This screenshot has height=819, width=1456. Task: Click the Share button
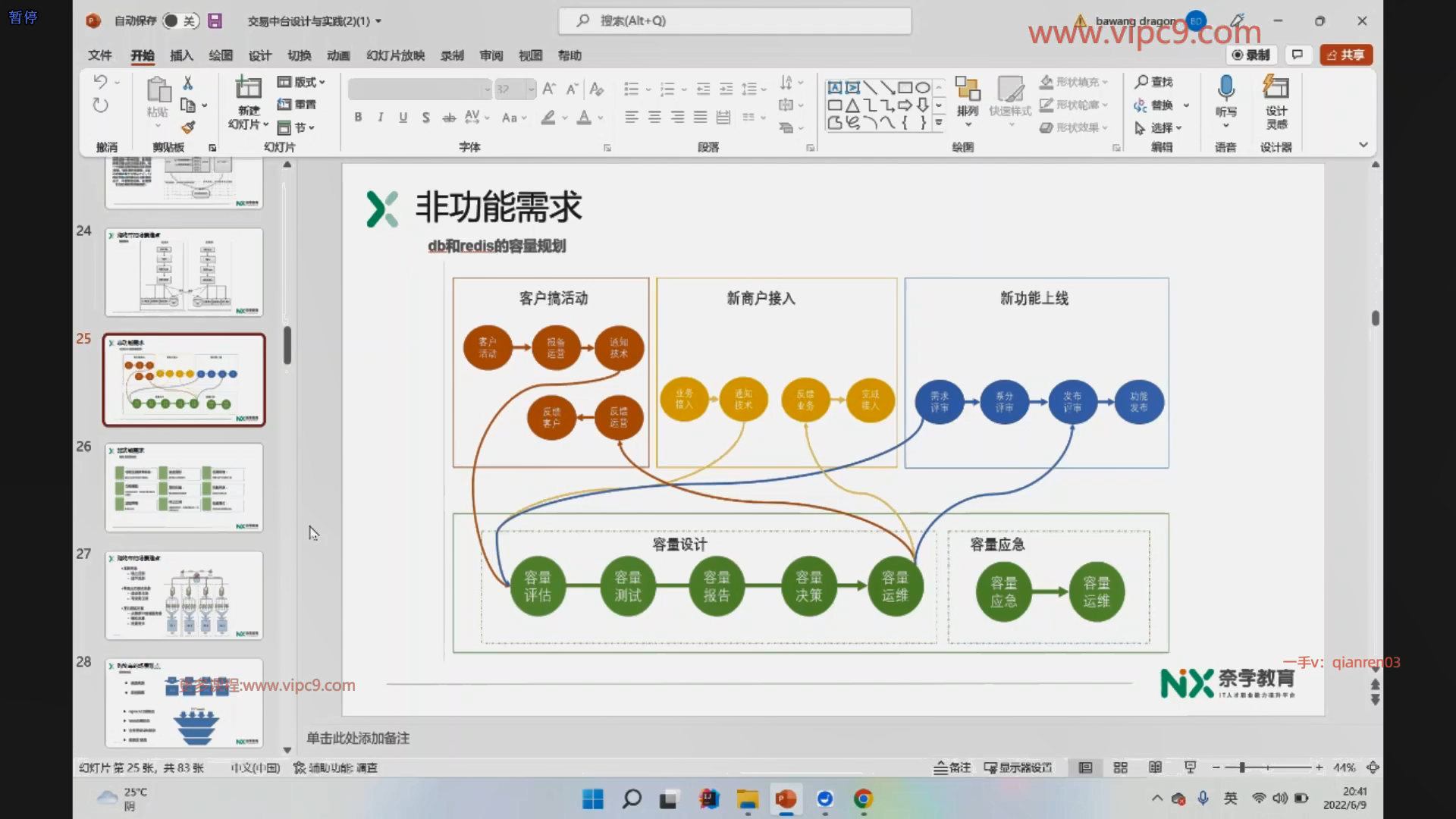(x=1346, y=55)
